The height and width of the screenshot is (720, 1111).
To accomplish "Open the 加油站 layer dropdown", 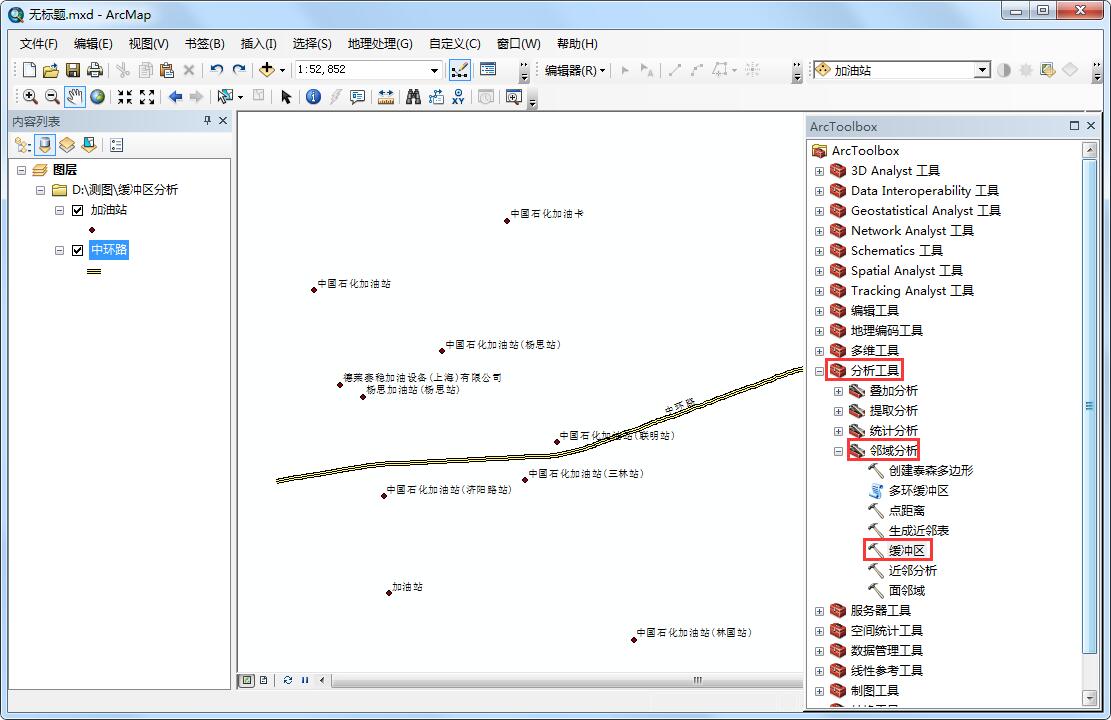I will (x=981, y=69).
